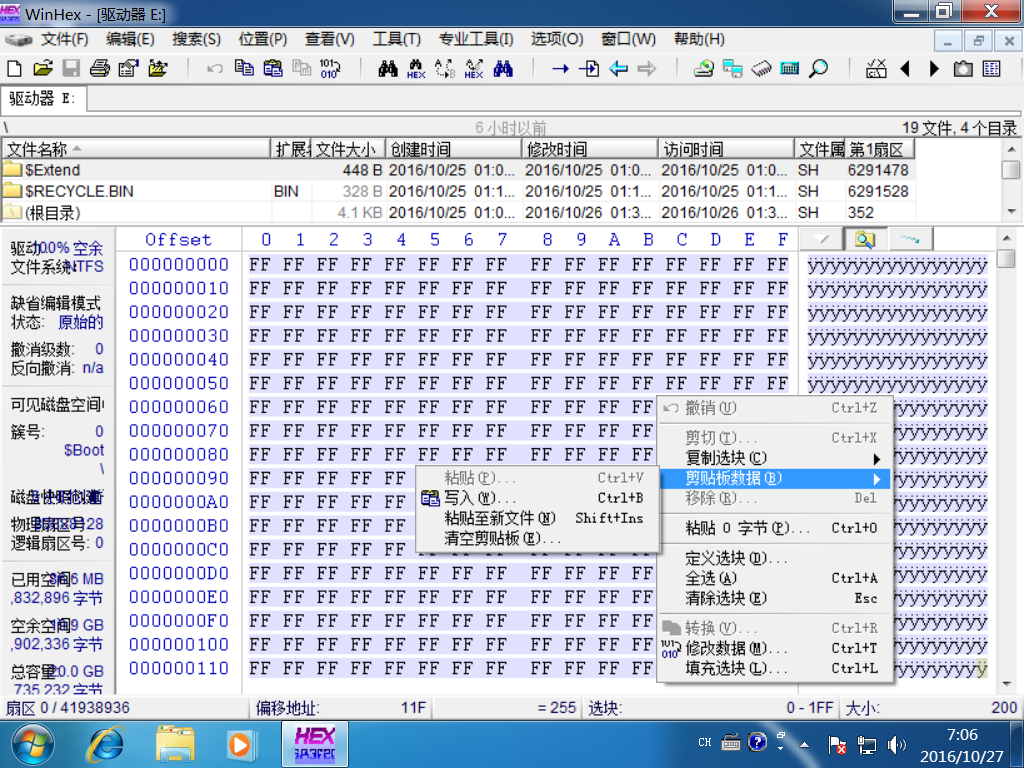Select the (根目录) row

(x=457, y=212)
